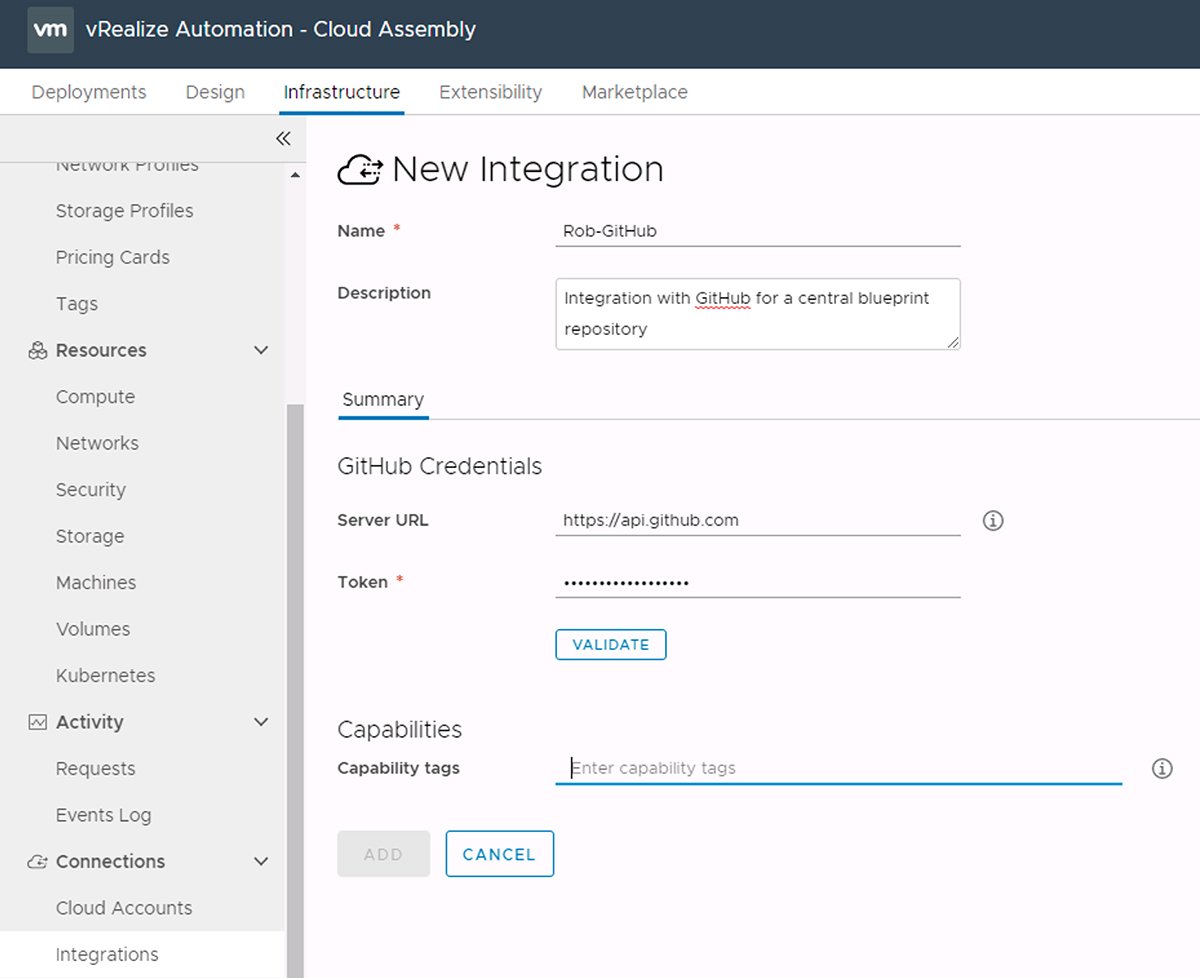
Task: Click the VALIDATE button
Action: pos(610,644)
